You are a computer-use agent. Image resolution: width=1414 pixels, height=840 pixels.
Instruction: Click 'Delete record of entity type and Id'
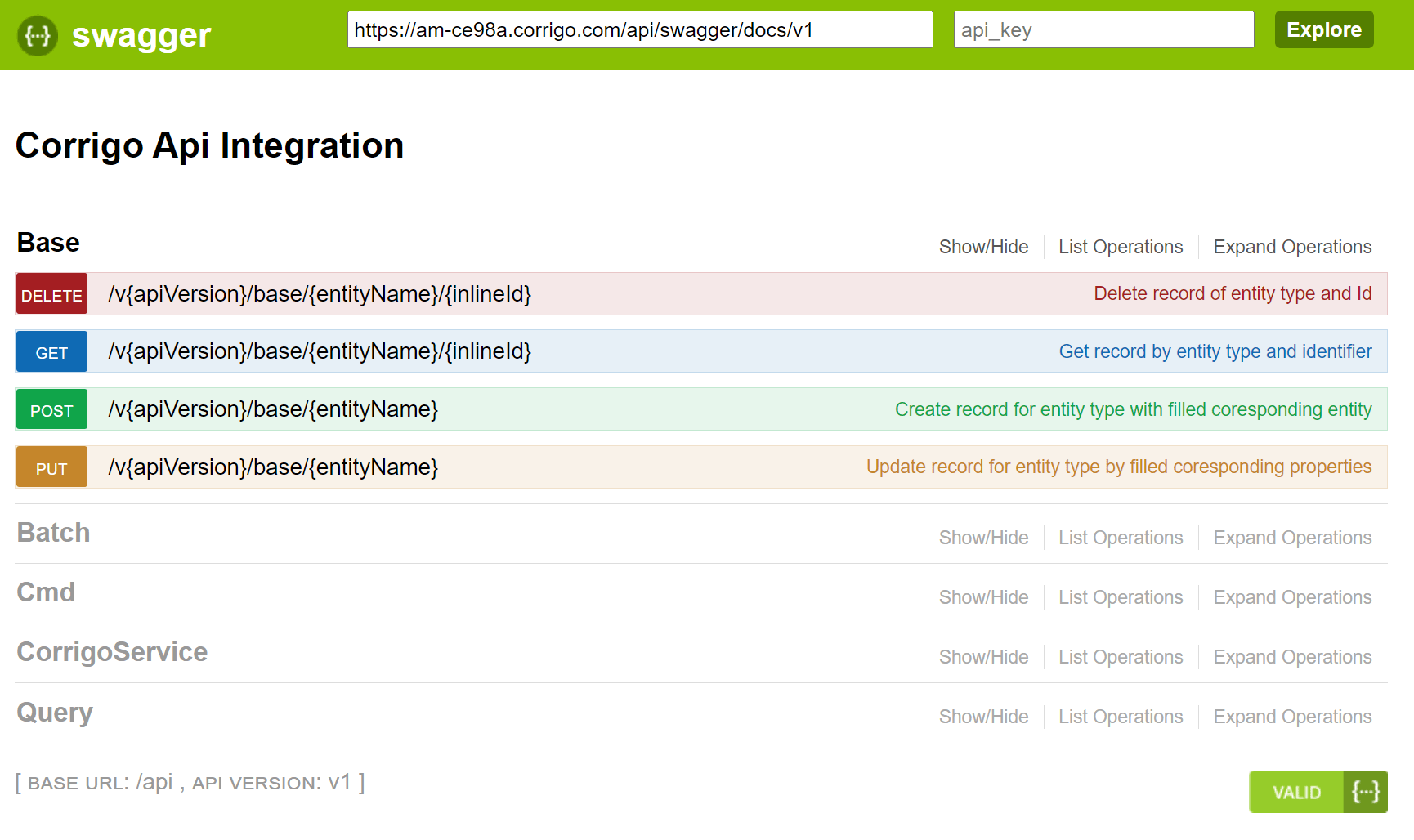[x=1233, y=293]
